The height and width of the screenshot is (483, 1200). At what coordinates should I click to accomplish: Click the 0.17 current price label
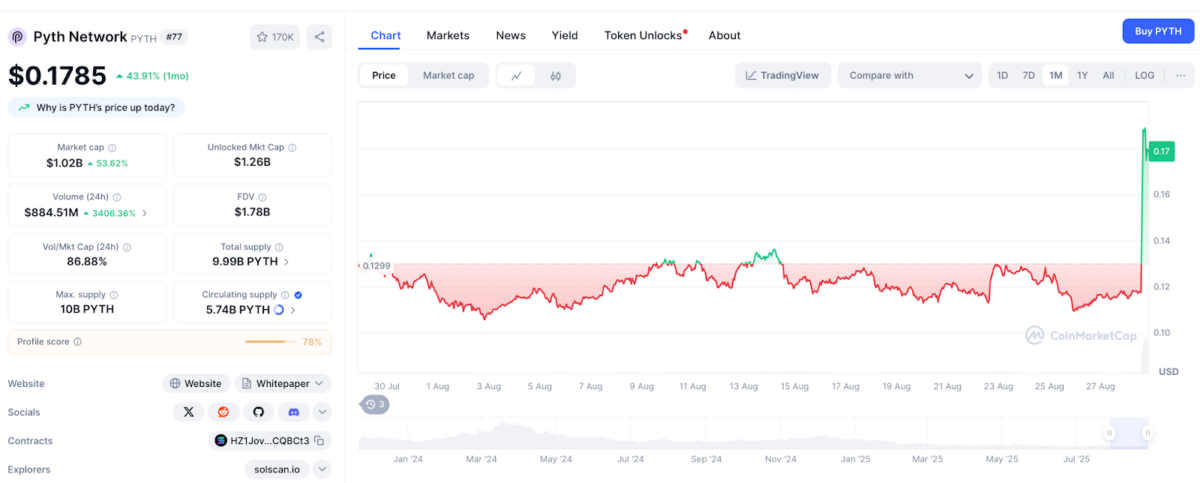pyautogui.click(x=1161, y=151)
